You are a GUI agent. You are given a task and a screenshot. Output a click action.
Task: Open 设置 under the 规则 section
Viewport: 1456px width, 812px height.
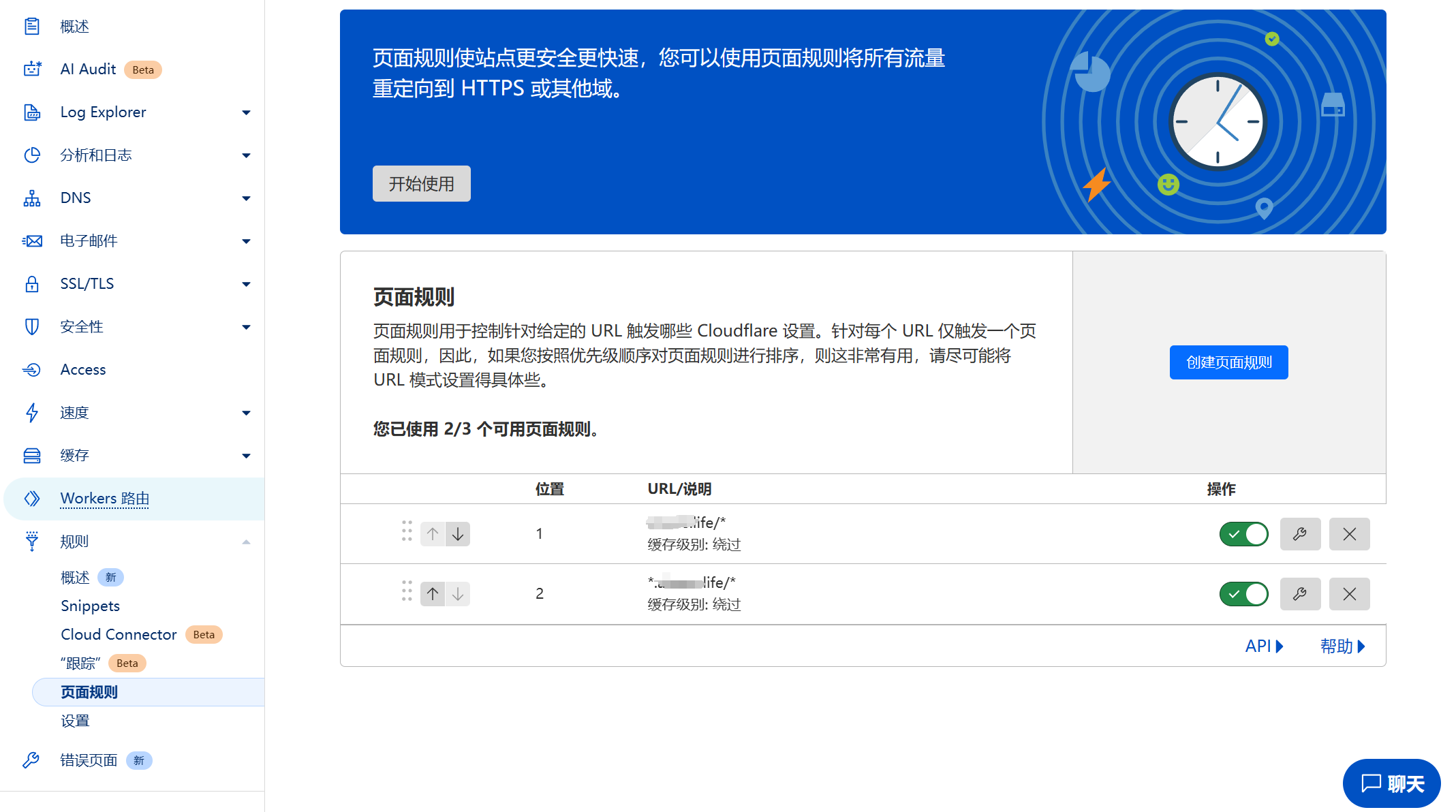pos(75,721)
